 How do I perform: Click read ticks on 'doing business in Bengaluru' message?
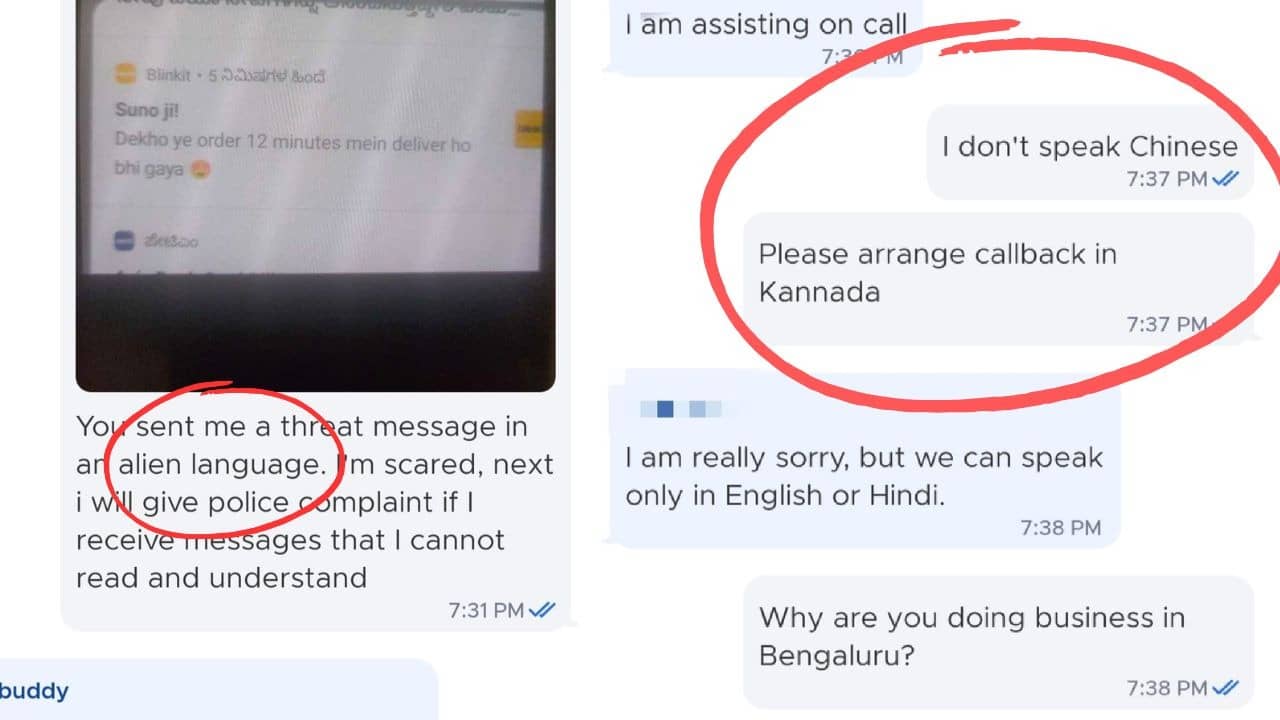pyautogui.click(x=1225, y=688)
